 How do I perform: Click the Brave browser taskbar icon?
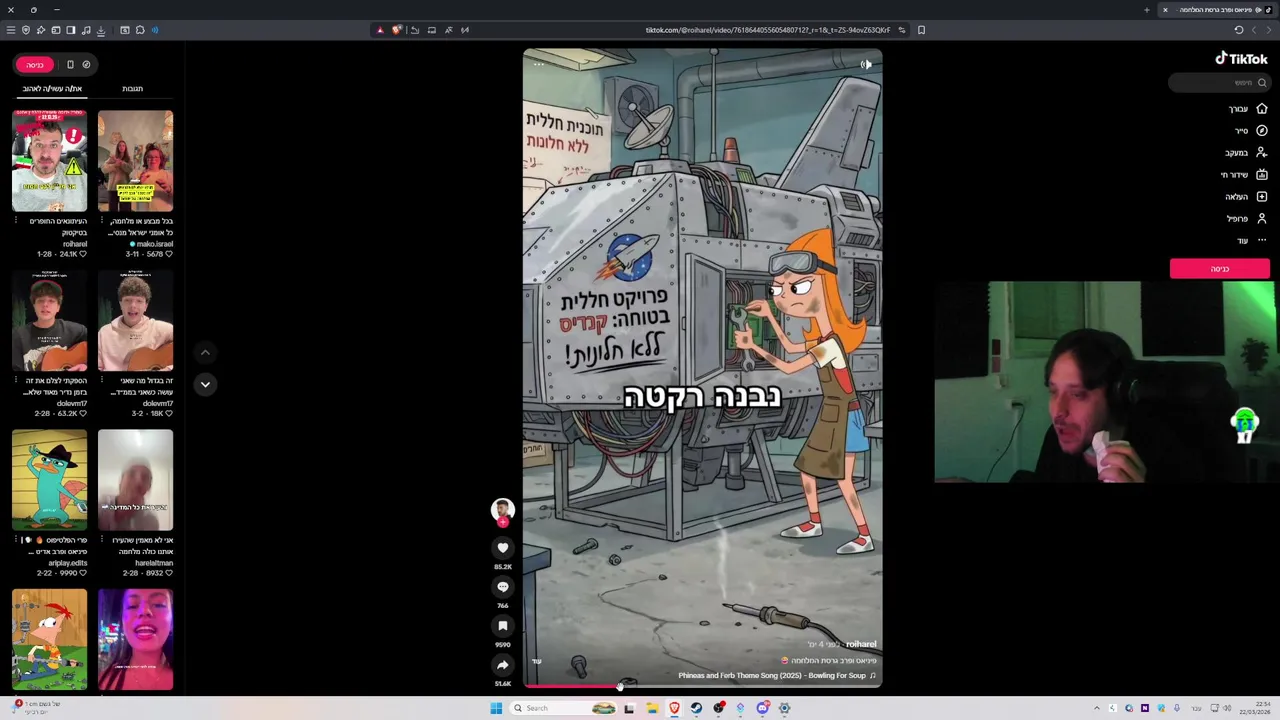[674, 708]
